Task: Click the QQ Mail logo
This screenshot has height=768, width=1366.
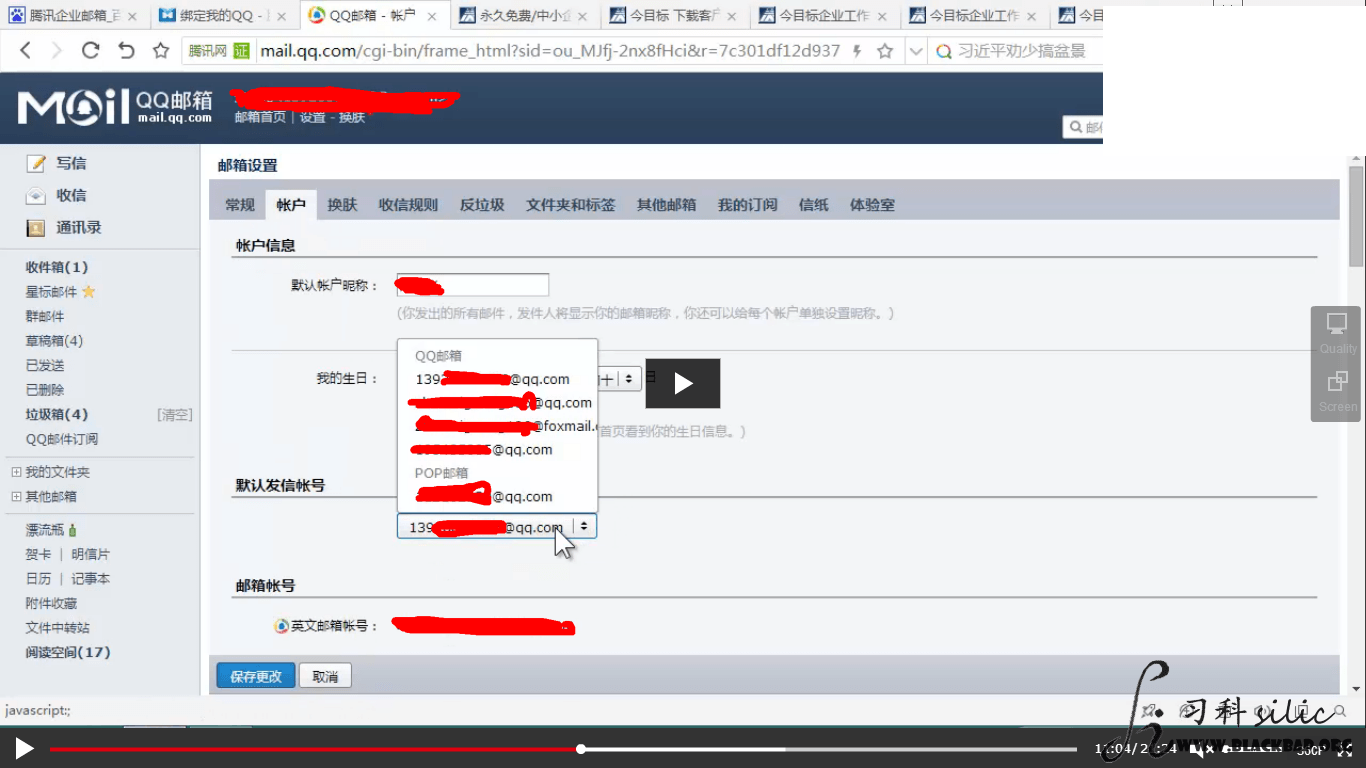Action: coord(115,106)
